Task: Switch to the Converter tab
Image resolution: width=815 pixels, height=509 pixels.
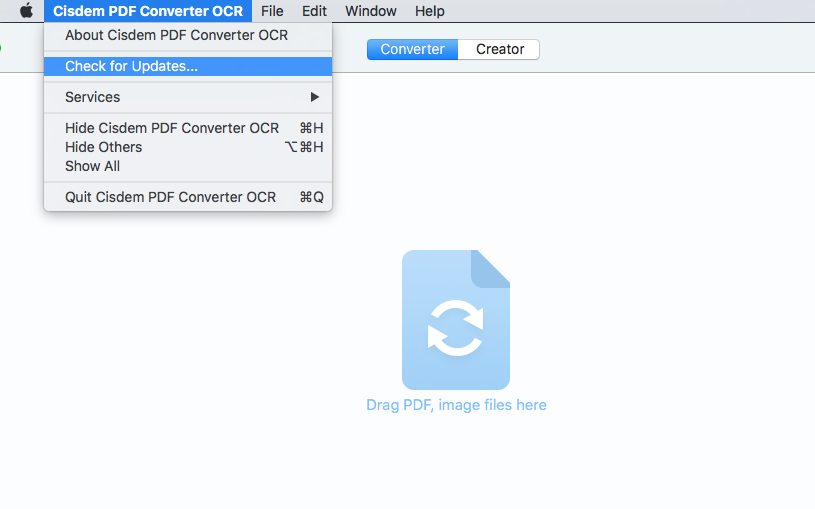Action: [412, 49]
